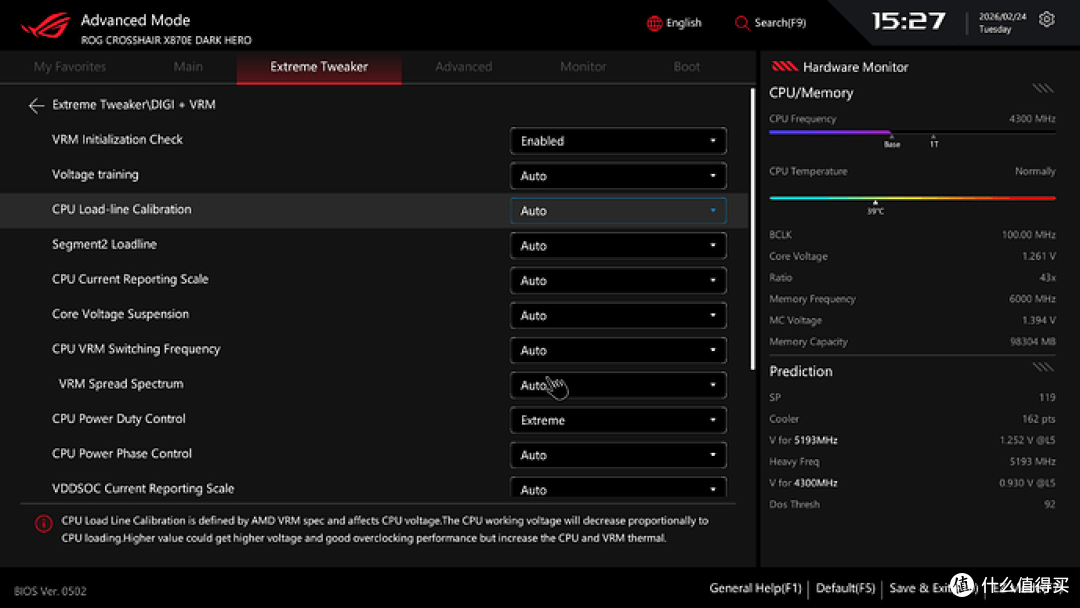Open VRM Spread Spectrum dropdown
This screenshot has width=1080, height=608.
[x=618, y=385]
